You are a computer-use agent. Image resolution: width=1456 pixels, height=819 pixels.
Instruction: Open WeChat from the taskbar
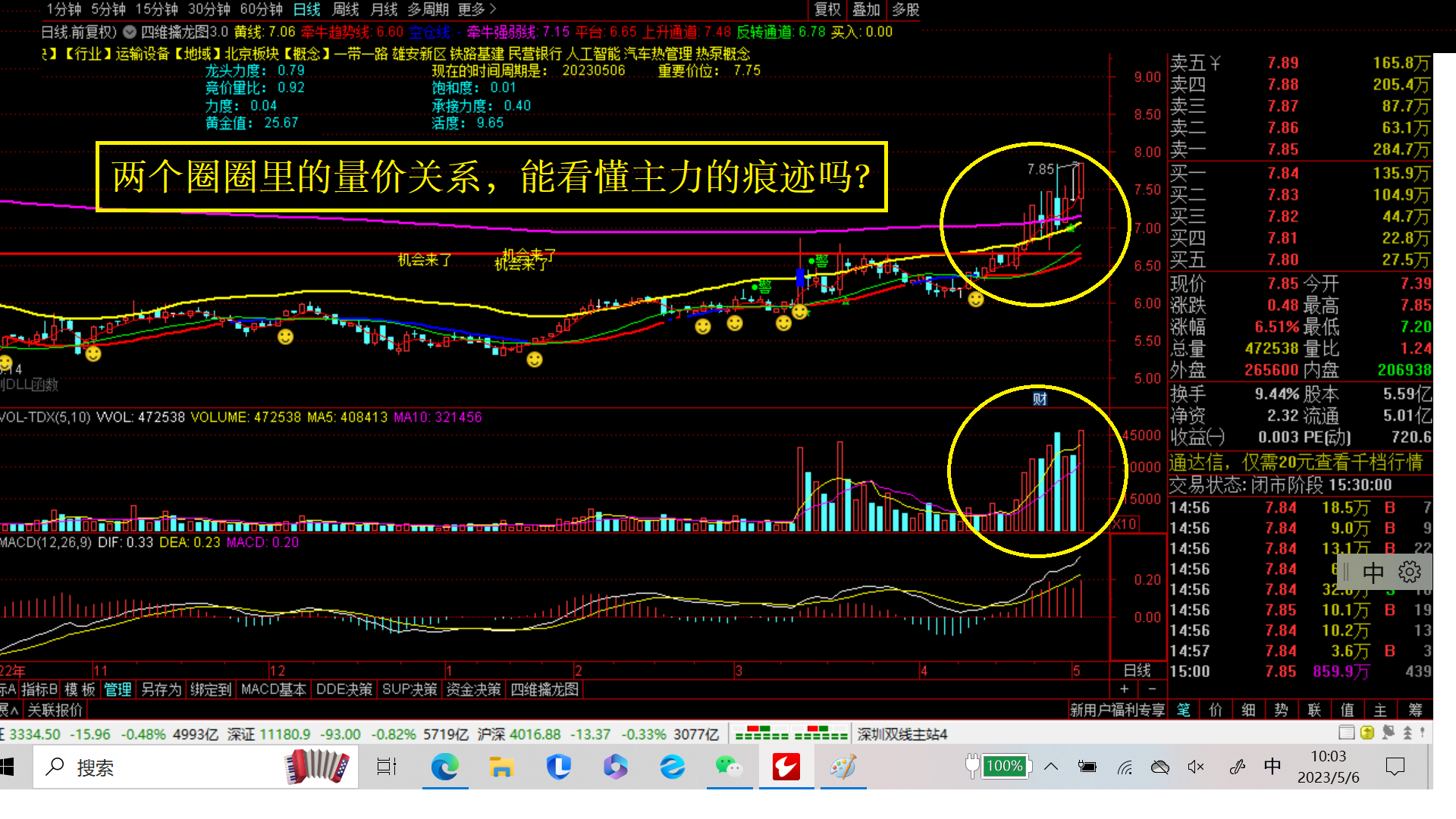[729, 767]
